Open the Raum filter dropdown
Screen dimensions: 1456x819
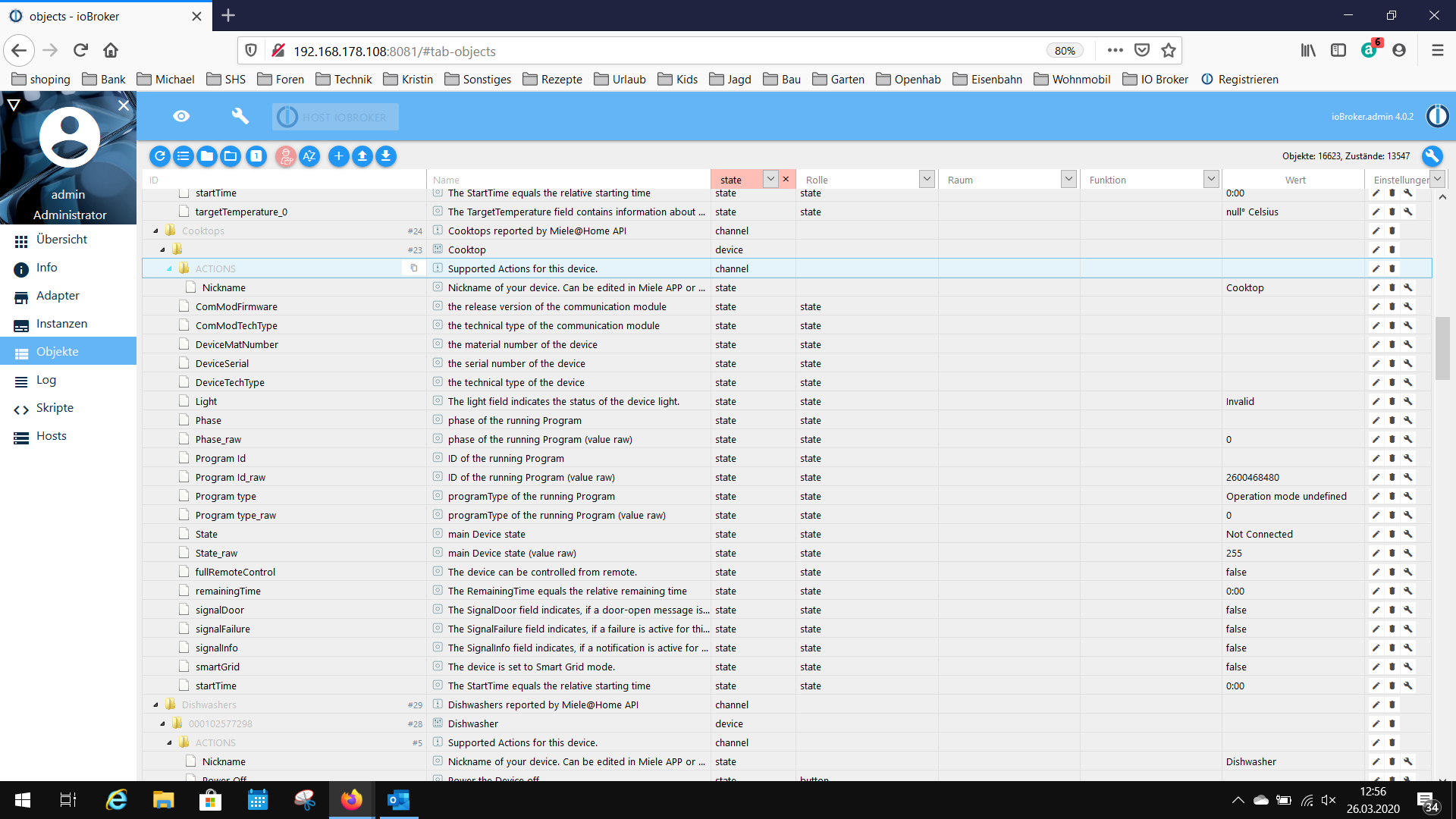click(x=1068, y=180)
